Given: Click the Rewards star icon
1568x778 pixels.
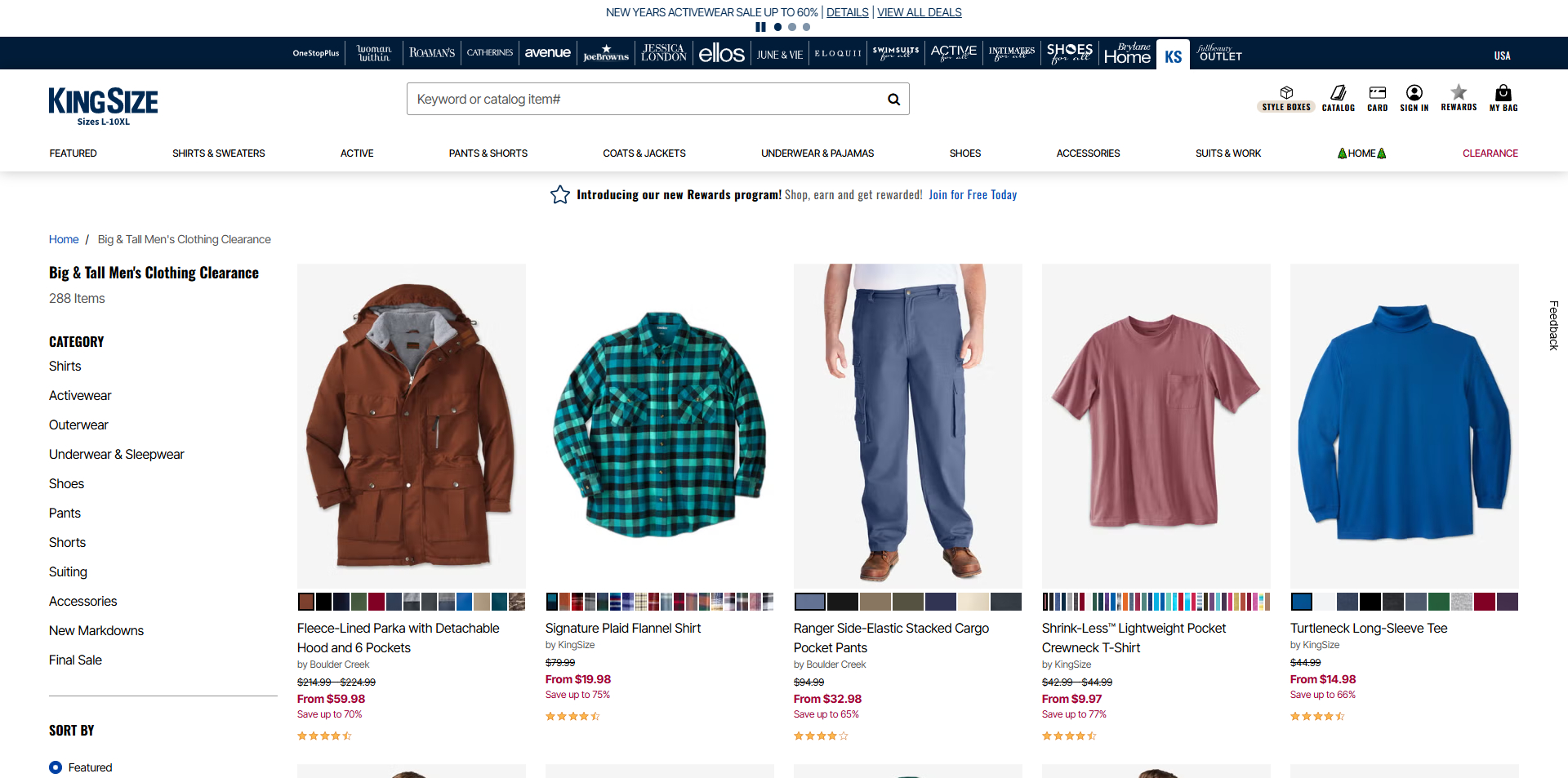Looking at the screenshot, I should click(1459, 98).
